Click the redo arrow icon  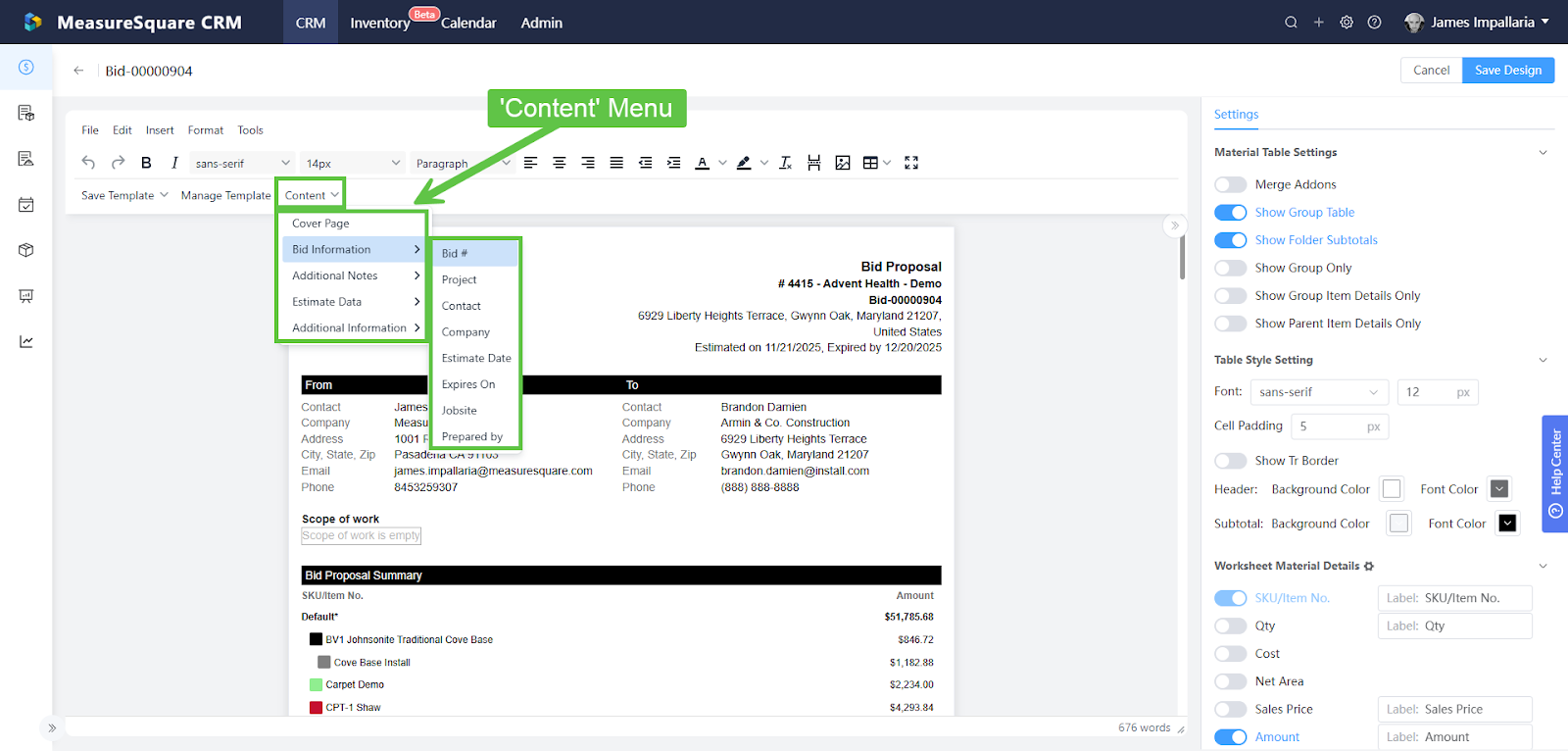pos(119,163)
